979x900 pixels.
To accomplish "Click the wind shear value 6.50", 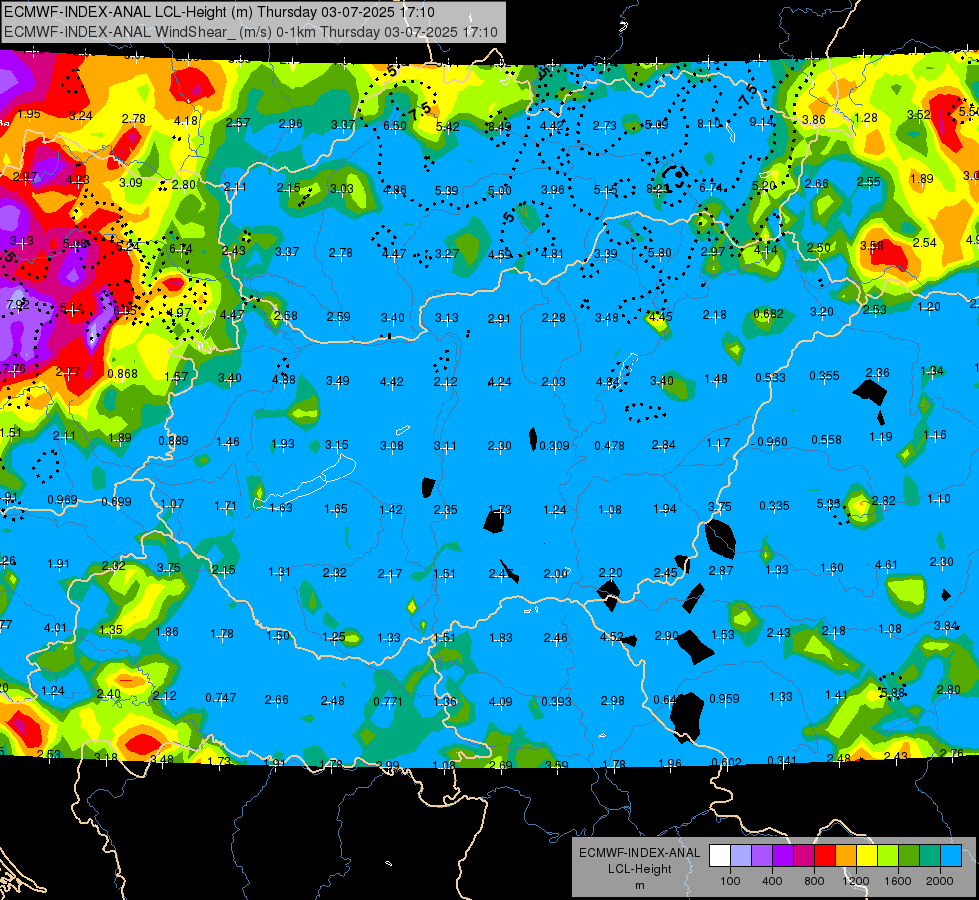I will [x=395, y=126].
